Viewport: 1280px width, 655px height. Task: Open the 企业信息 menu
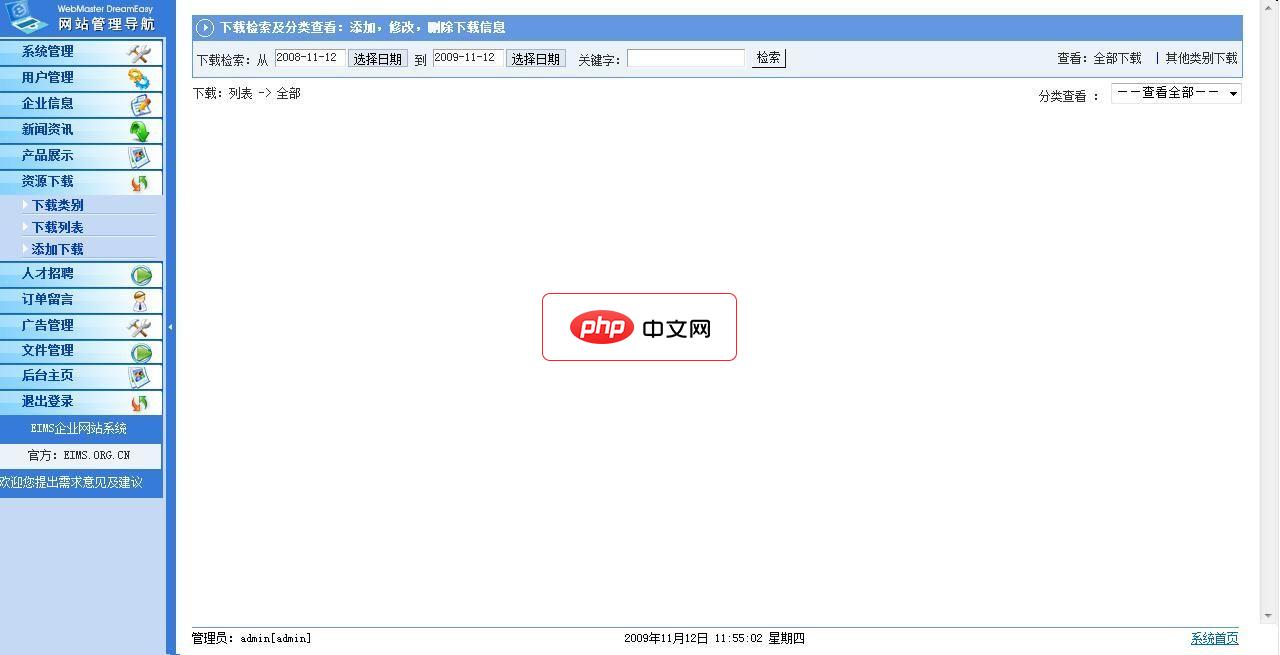(81, 104)
